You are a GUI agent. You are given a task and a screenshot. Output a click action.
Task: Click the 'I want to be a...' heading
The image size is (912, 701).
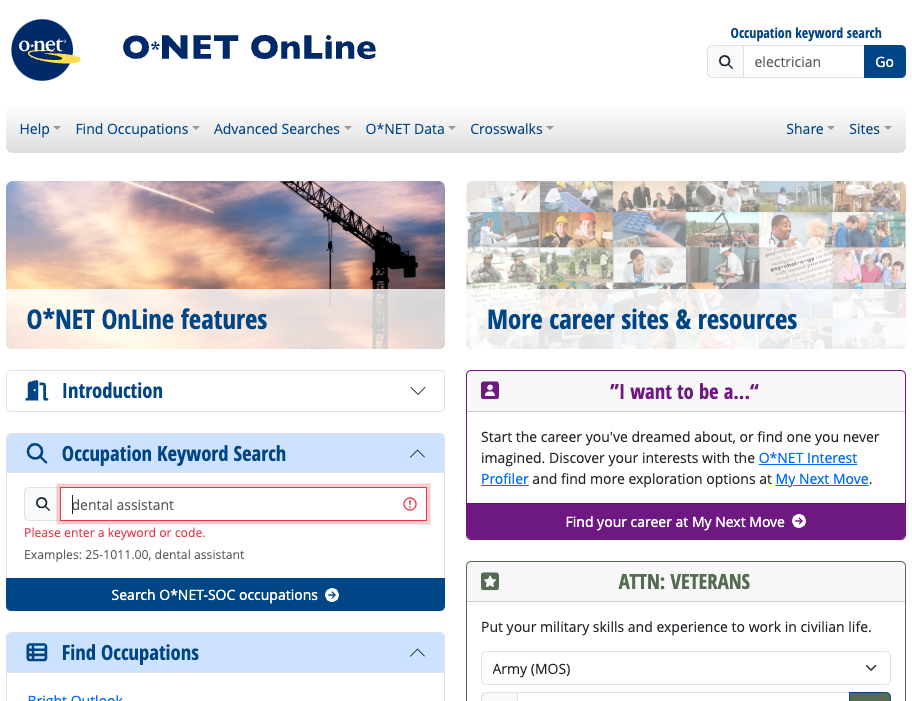[684, 392]
